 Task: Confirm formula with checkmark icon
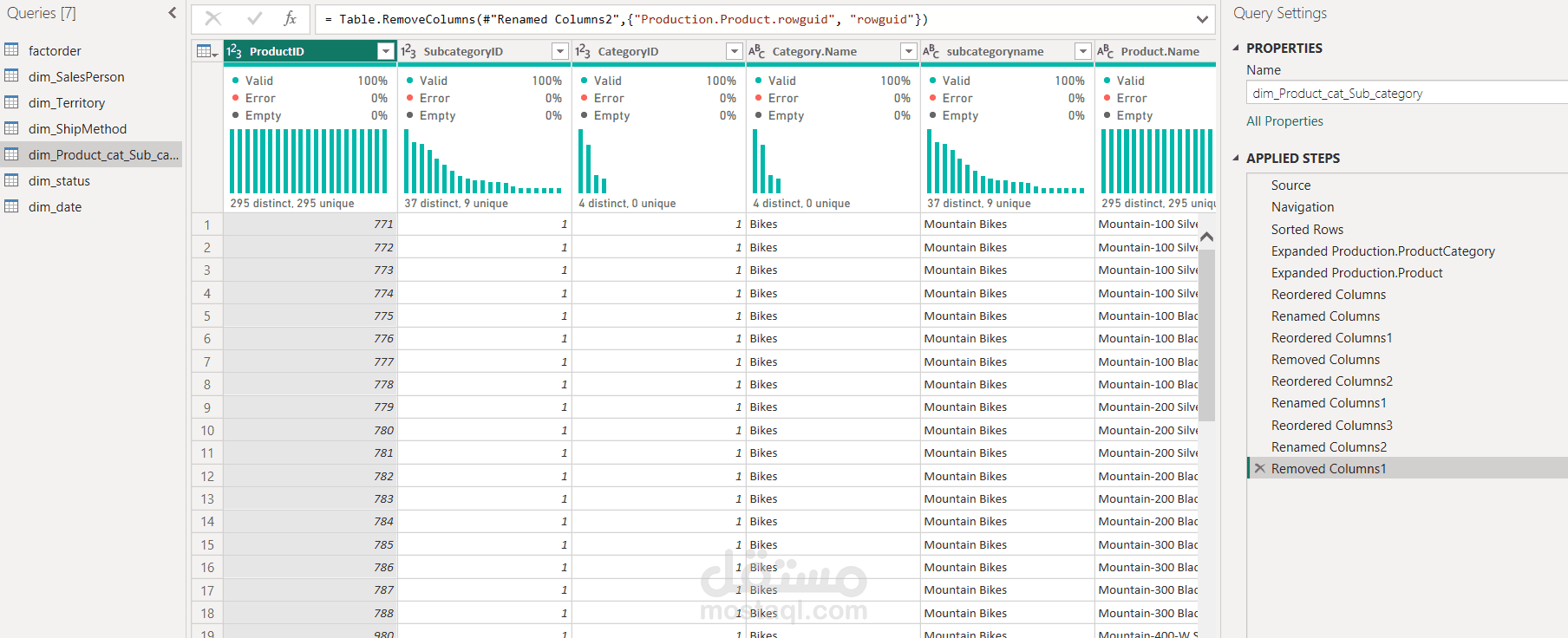coord(254,18)
